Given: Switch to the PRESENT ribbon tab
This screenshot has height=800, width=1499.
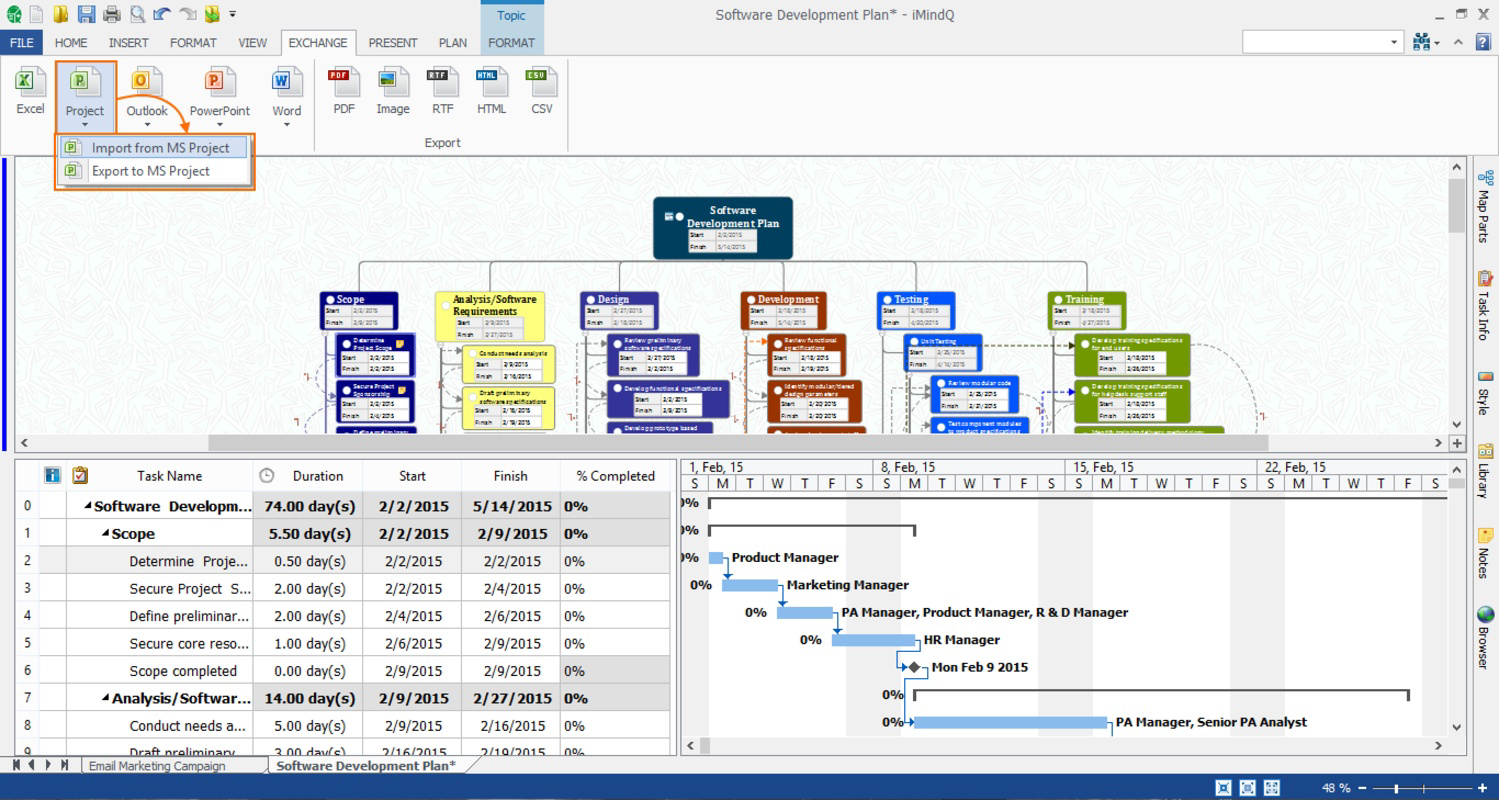Looking at the screenshot, I should (393, 43).
